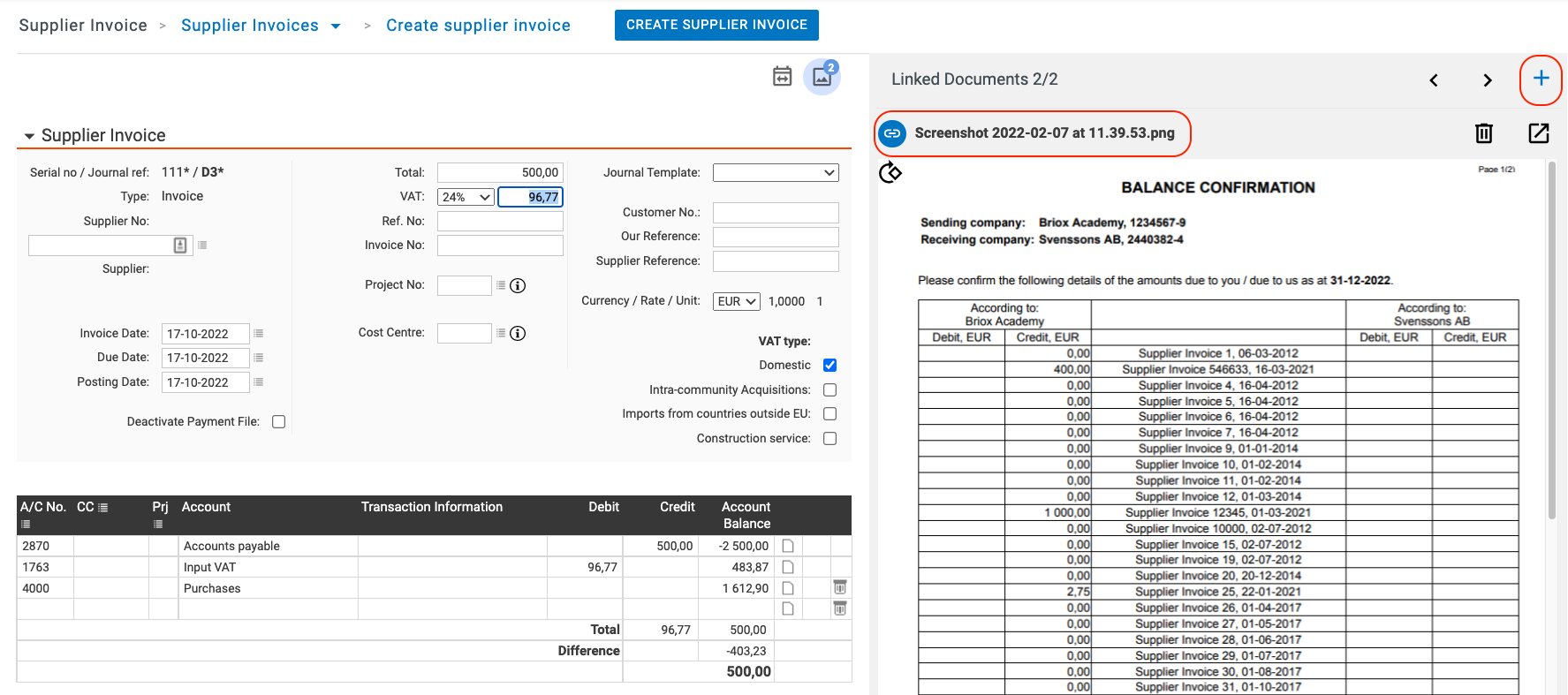The image size is (1568, 695).
Task: Open the linked documents image icon
Action: point(822,77)
